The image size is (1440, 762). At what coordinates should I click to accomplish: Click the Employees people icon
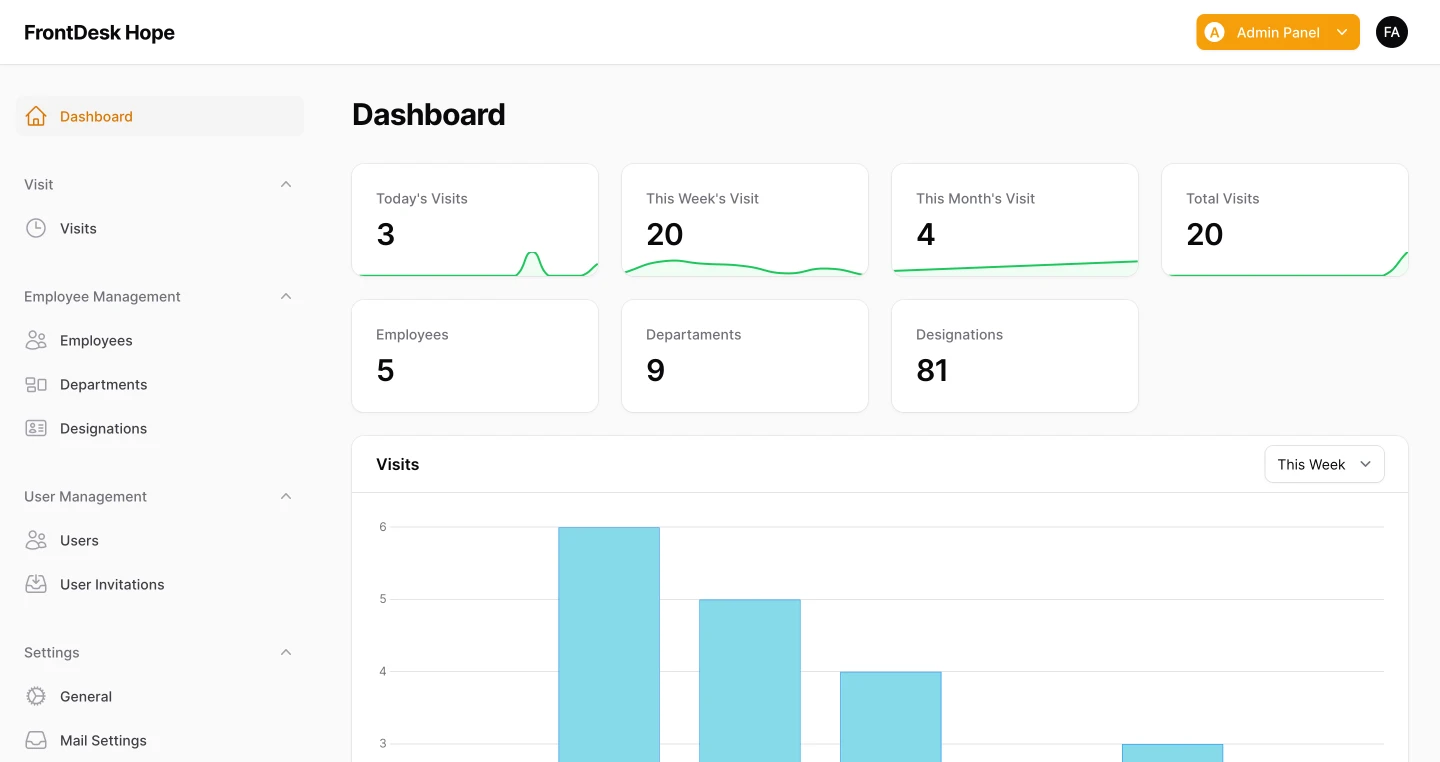tap(36, 340)
